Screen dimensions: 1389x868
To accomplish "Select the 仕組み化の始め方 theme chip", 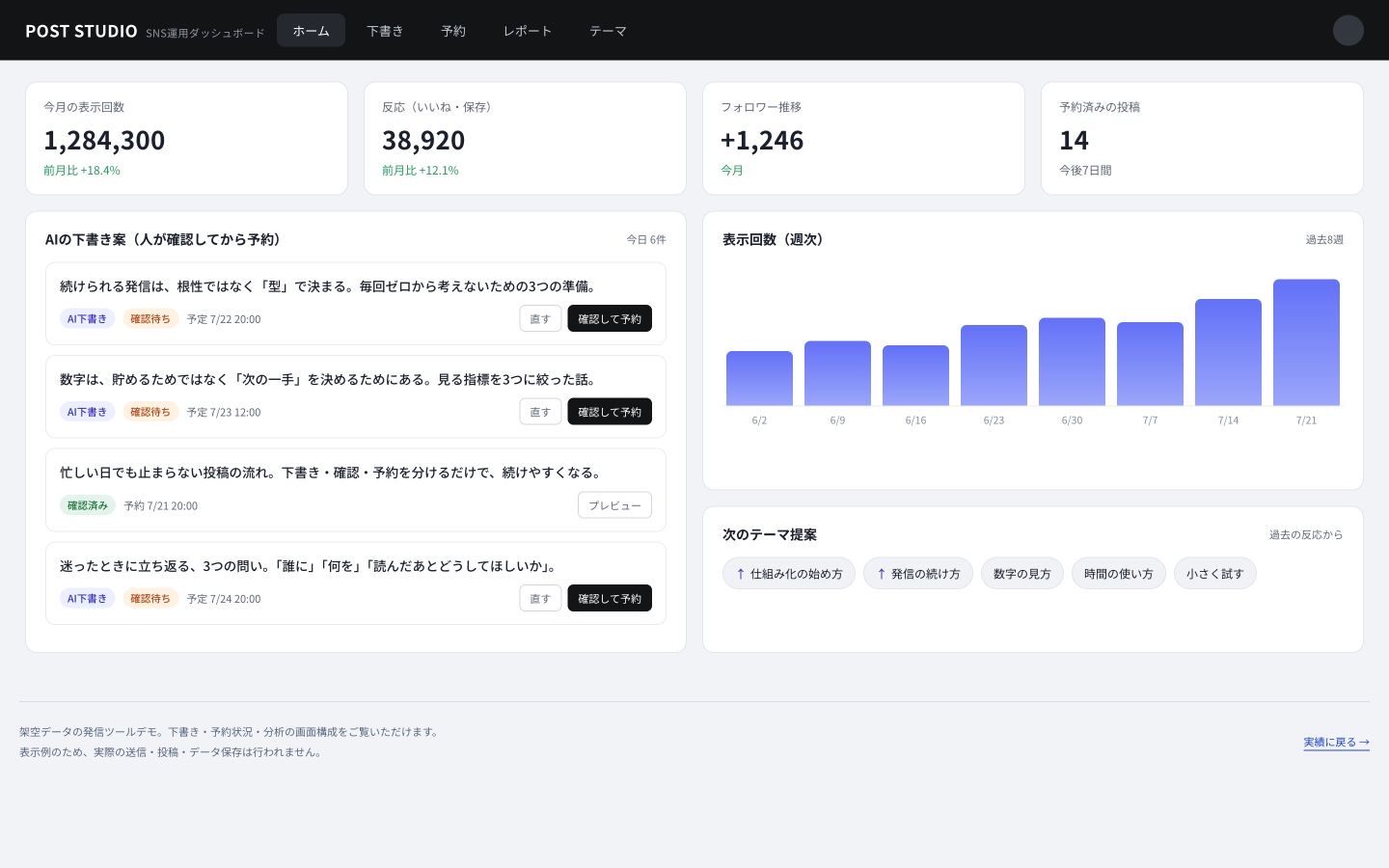I will 789,573.
